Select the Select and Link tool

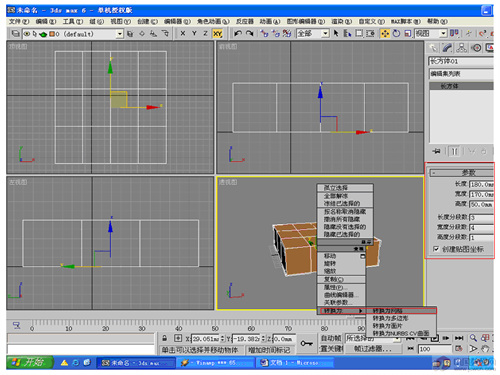pos(264,33)
